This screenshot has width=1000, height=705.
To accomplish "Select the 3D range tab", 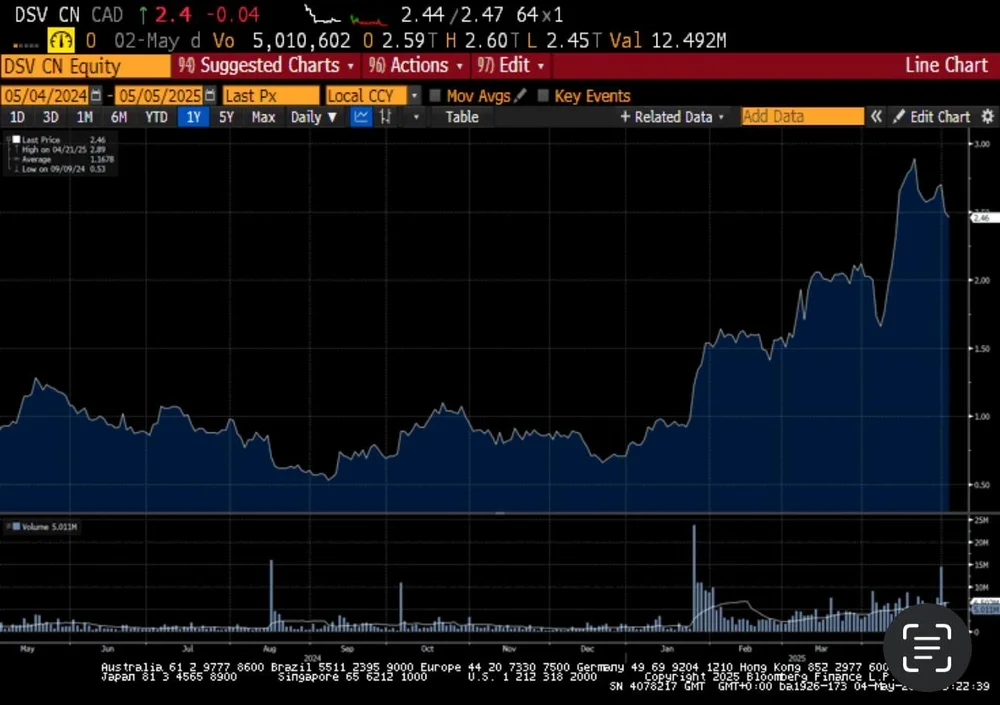I will coord(50,117).
